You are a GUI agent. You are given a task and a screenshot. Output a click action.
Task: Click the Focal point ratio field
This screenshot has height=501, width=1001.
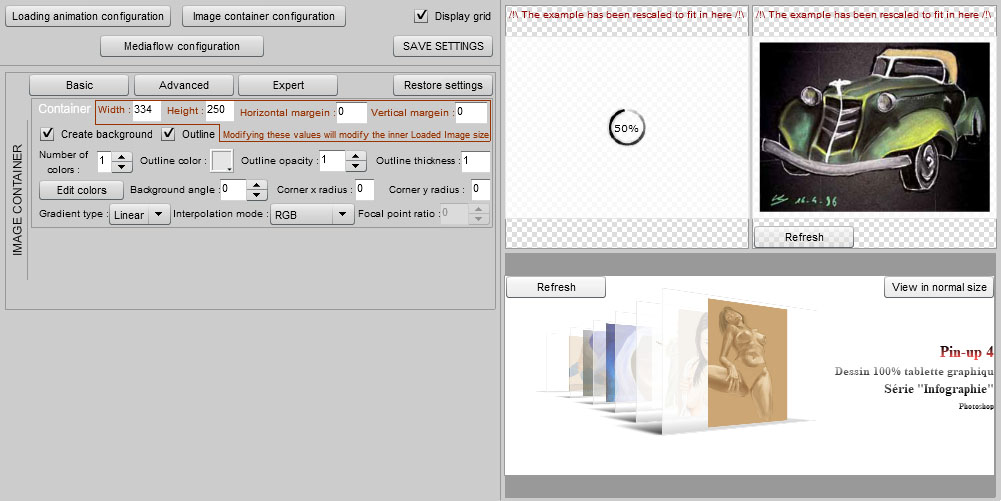(455, 214)
